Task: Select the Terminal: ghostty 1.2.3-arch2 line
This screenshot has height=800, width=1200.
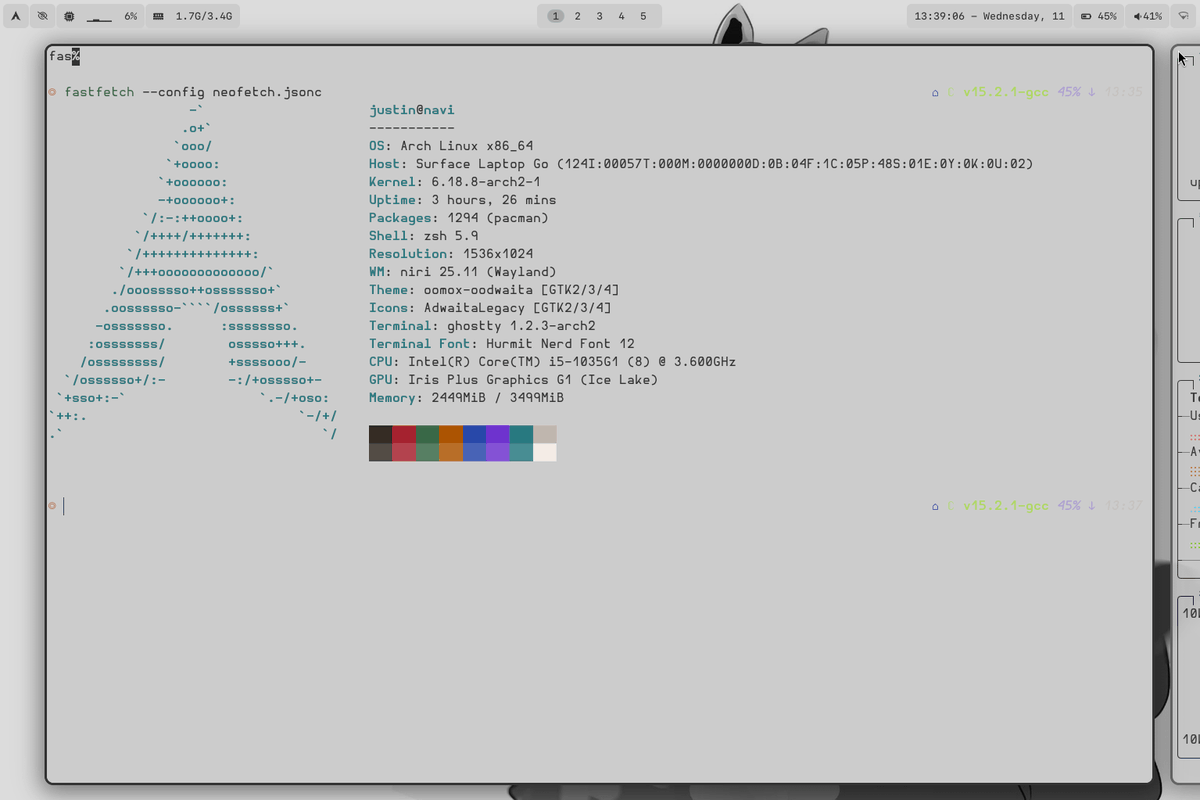Action: pos(483,326)
